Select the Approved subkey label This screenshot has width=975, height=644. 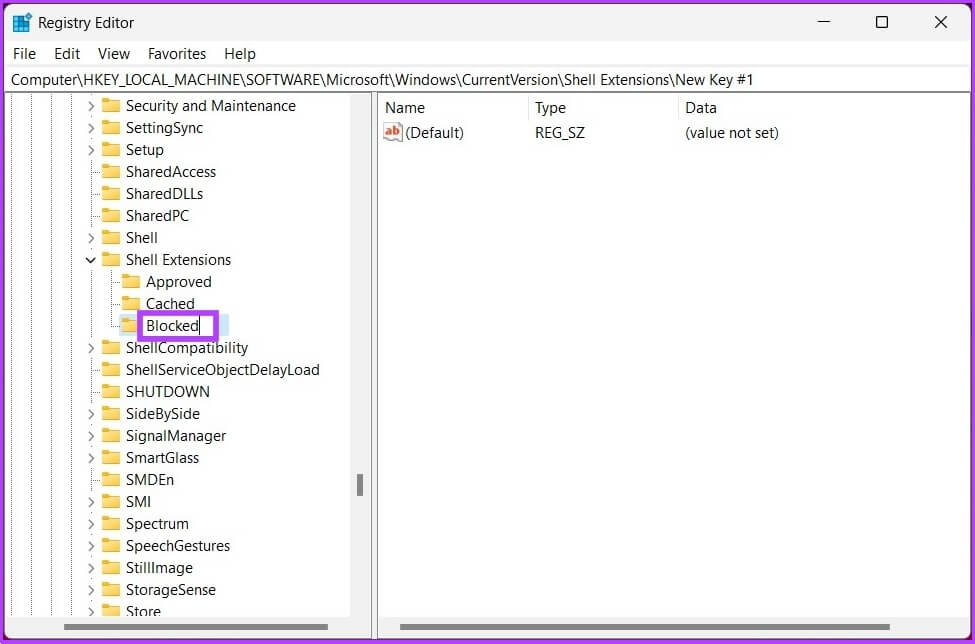178,282
